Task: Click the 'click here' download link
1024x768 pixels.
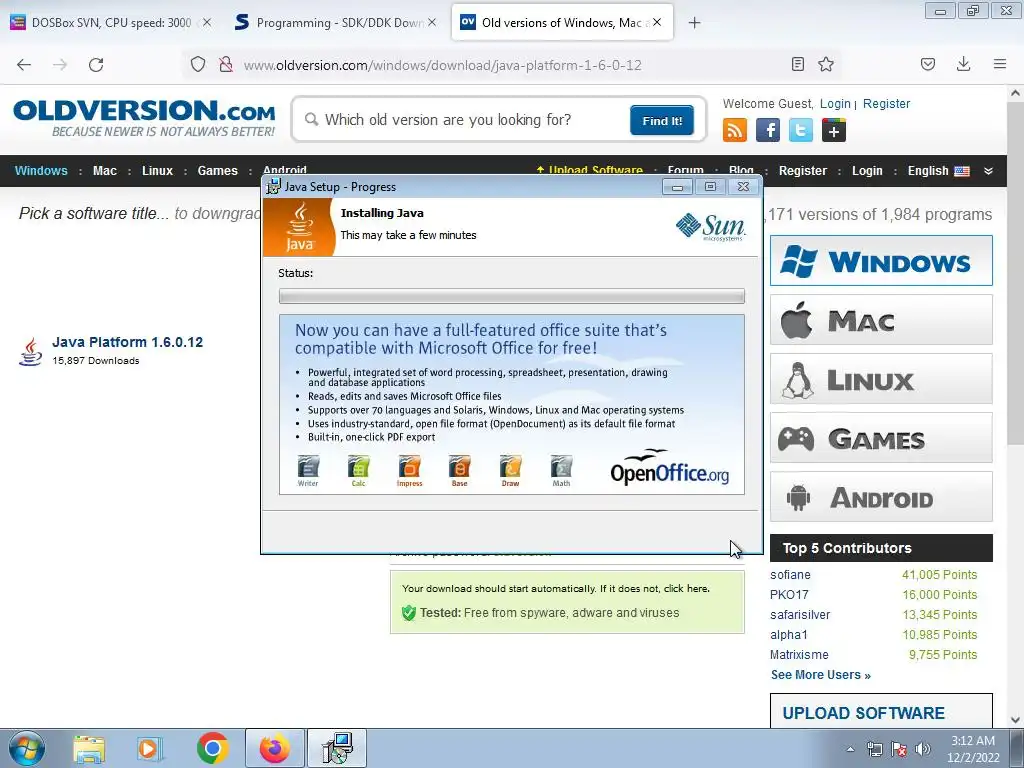Action: click(x=686, y=588)
